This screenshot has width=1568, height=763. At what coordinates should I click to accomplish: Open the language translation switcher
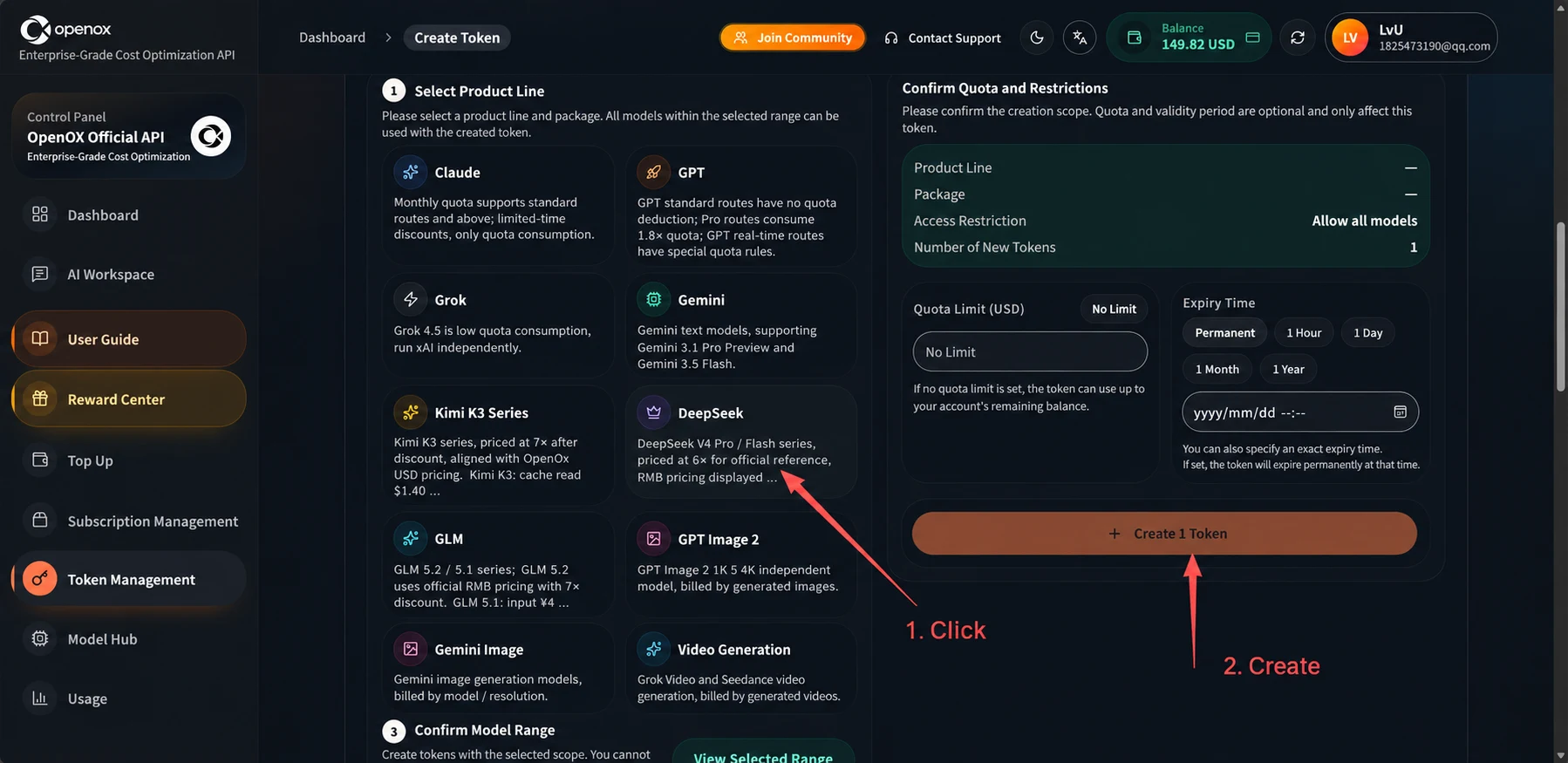(x=1080, y=37)
